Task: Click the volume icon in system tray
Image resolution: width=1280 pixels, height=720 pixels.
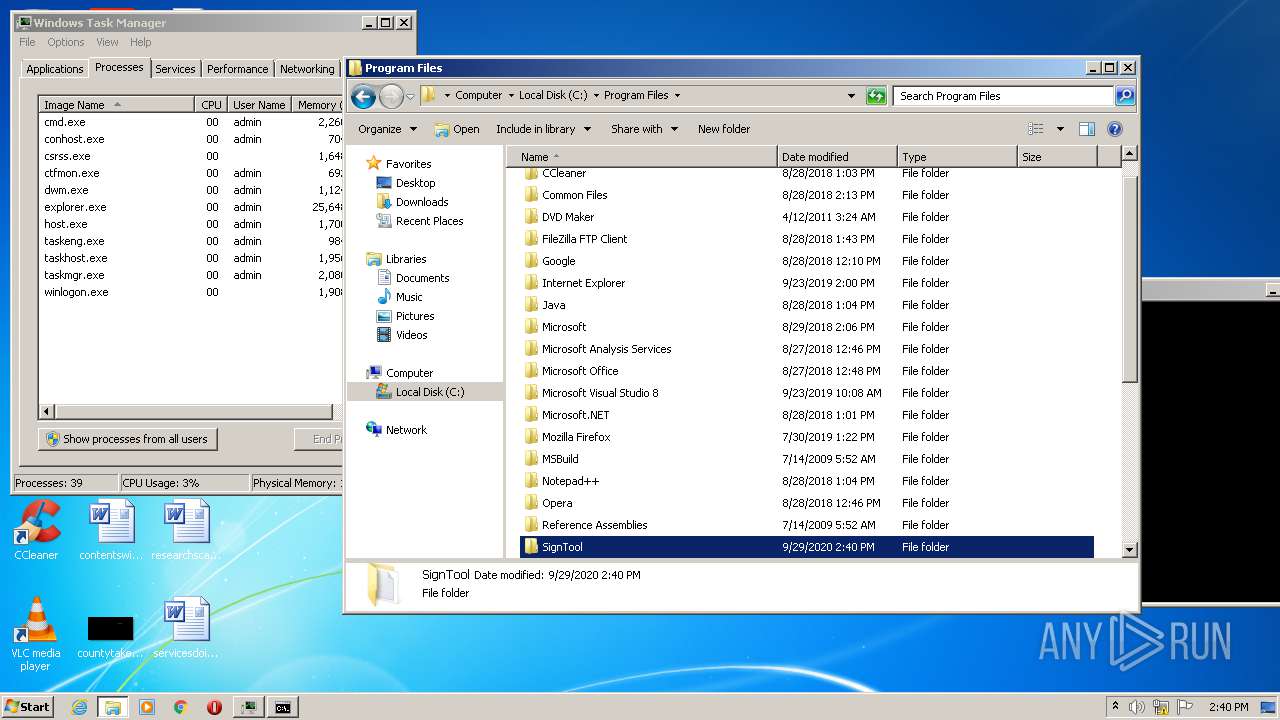Action: (1137, 707)
